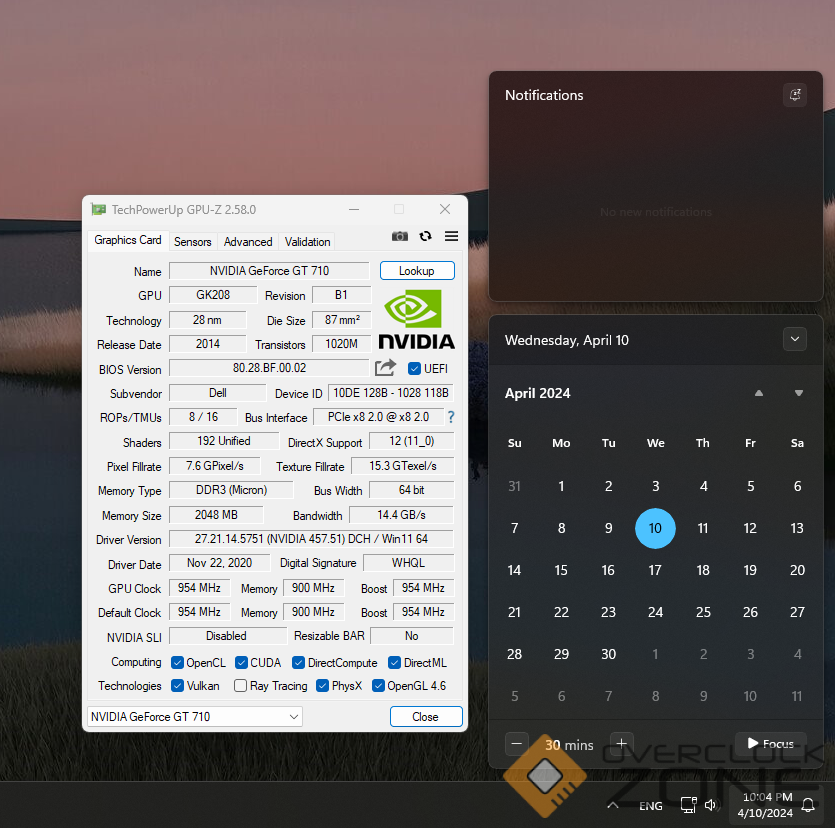Toggle the Ray Tracing checkbox
Image resolution: width=835 pixels, height=828 pixels.
tap(240, 685)
